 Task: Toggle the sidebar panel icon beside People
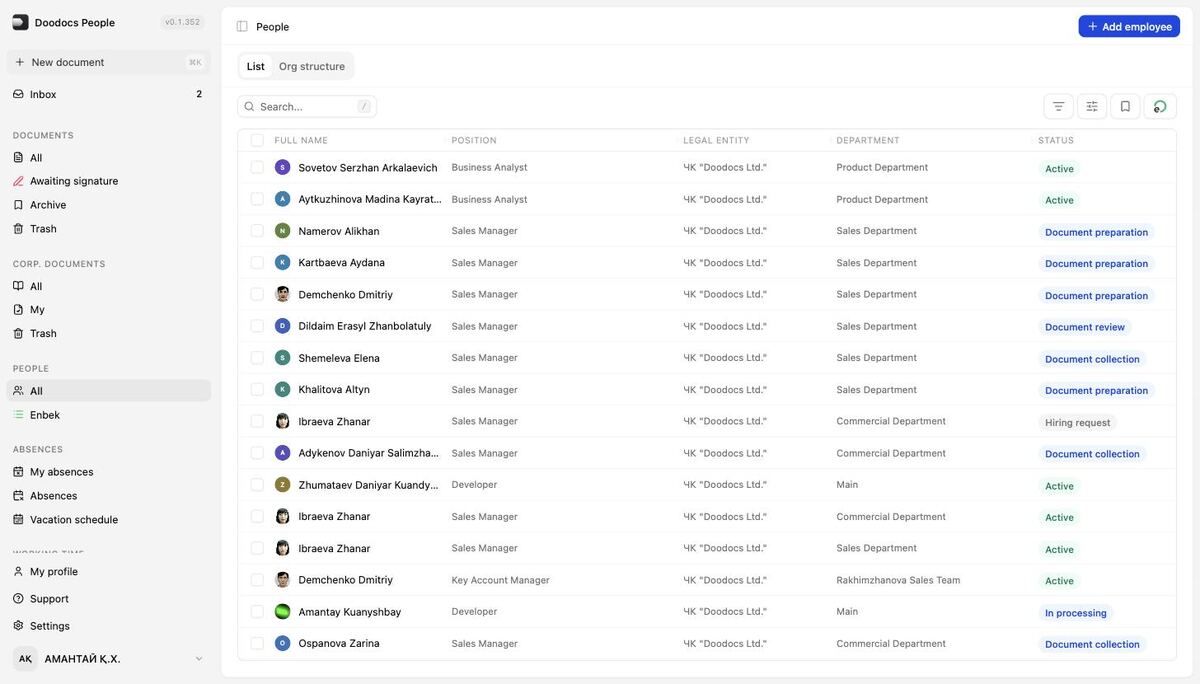[242, 26]
